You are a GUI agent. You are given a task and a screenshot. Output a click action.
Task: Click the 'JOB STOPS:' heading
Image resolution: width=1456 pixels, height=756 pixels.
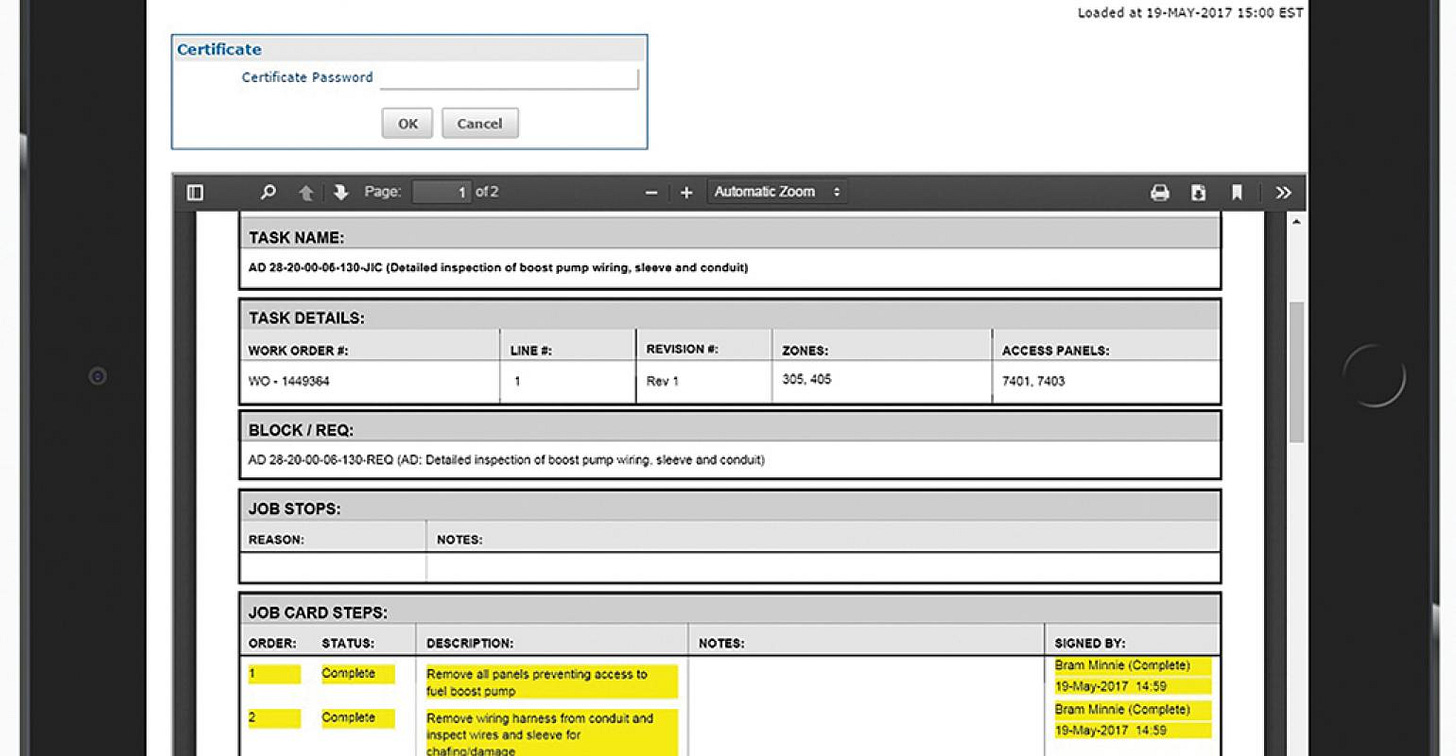pos(294,508)
